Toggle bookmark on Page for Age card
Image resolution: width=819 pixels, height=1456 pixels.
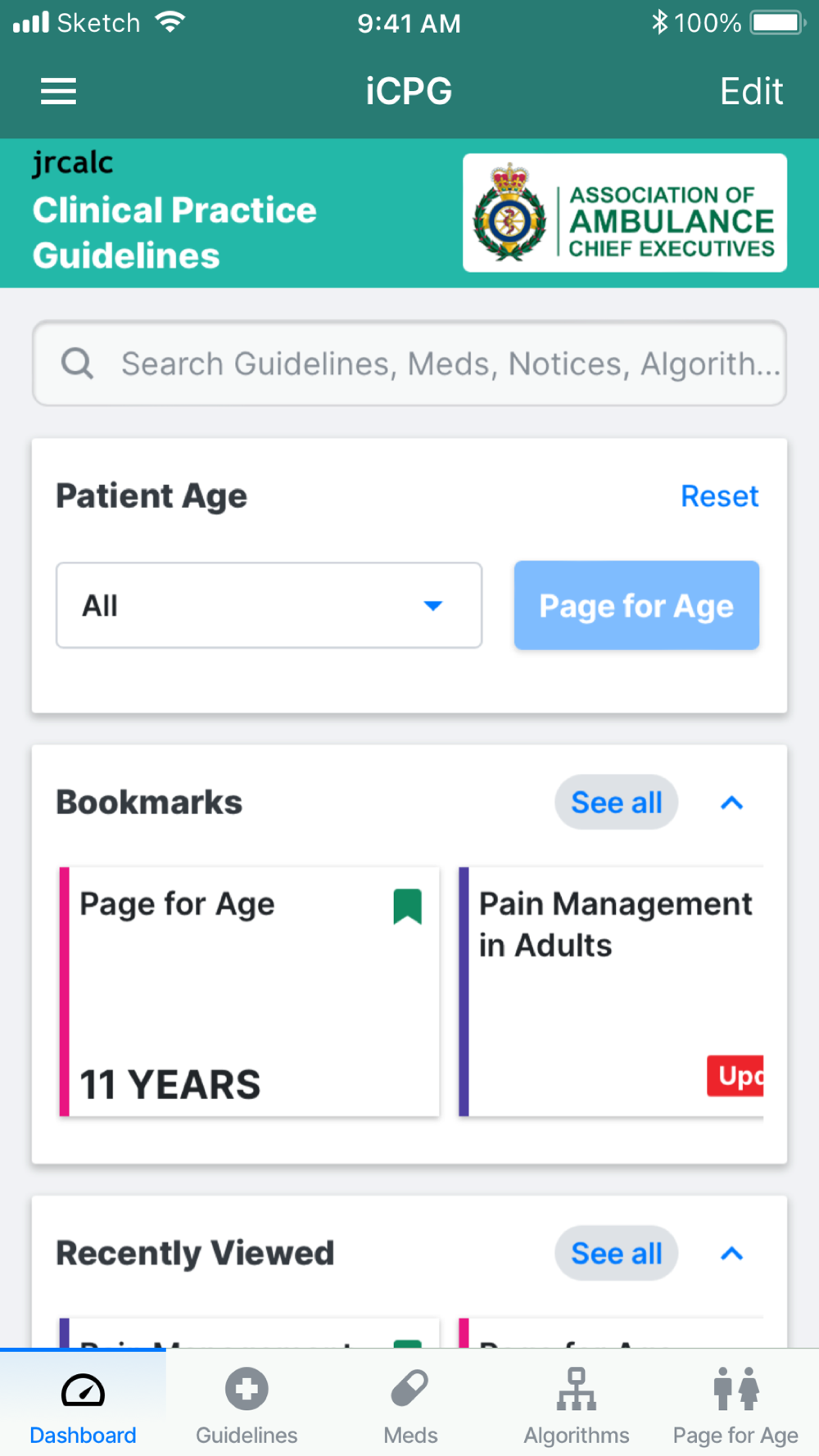coord(407,907)
